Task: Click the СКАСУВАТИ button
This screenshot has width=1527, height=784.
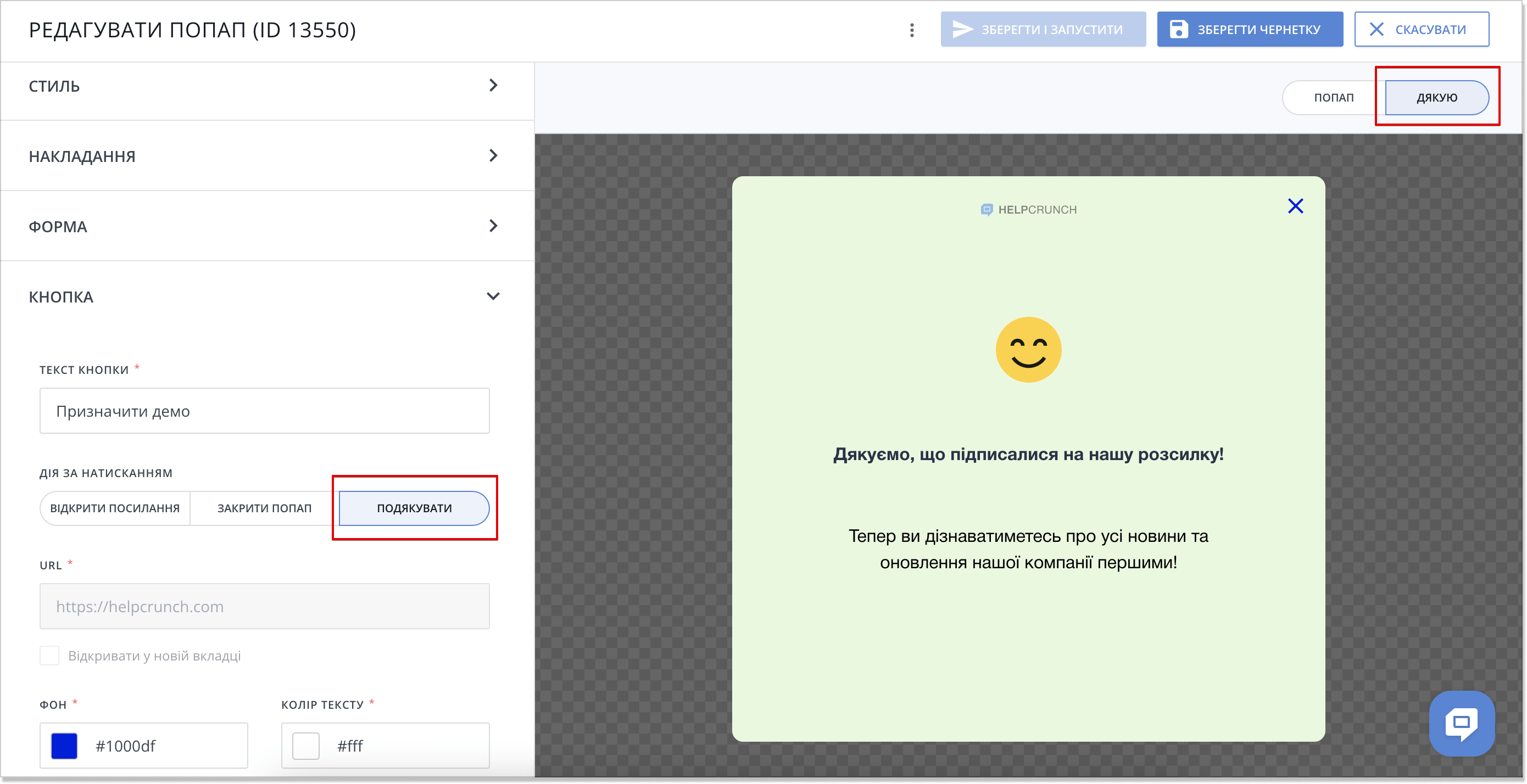Action: (1422, 29)
